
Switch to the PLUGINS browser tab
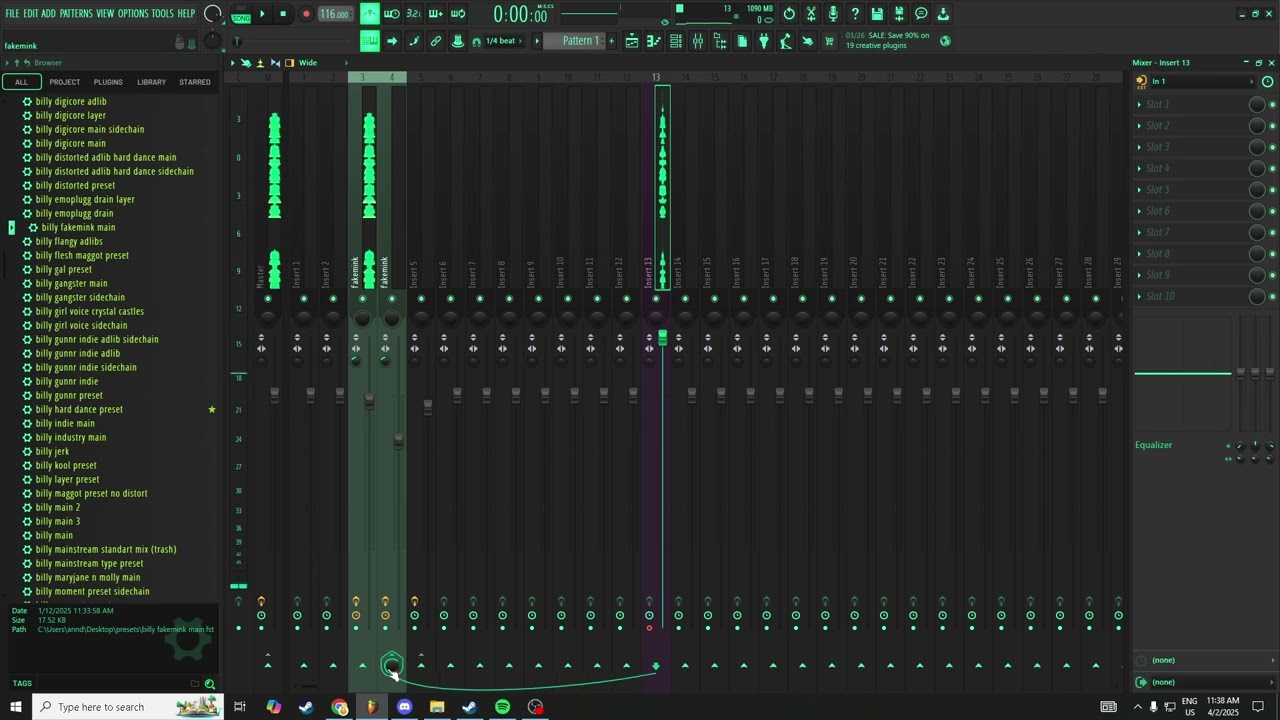pos(108,82)
